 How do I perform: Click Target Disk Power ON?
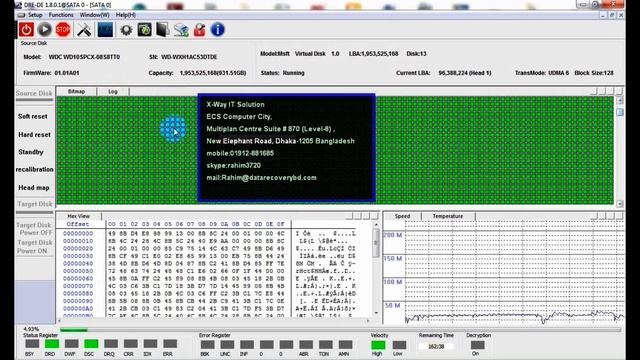pos(34,247)
